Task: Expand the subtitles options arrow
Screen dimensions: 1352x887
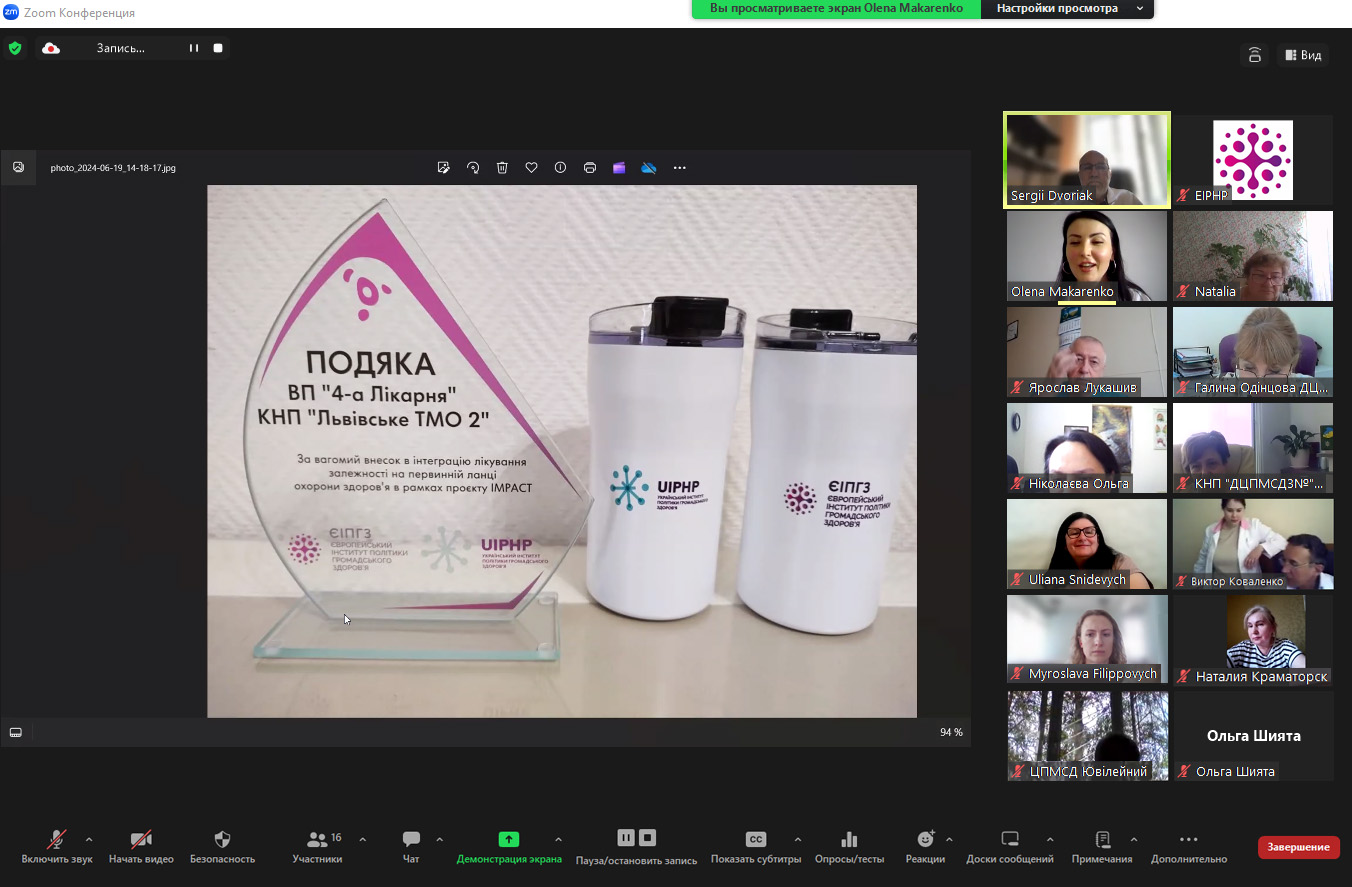Action: click(x=797, y=839)
